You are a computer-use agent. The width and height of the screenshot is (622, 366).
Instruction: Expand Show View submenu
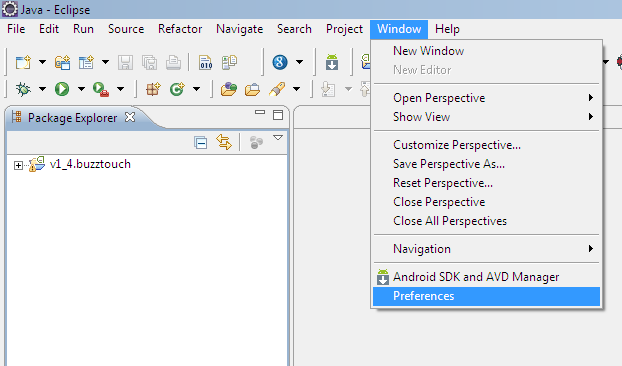pos(486,117)
